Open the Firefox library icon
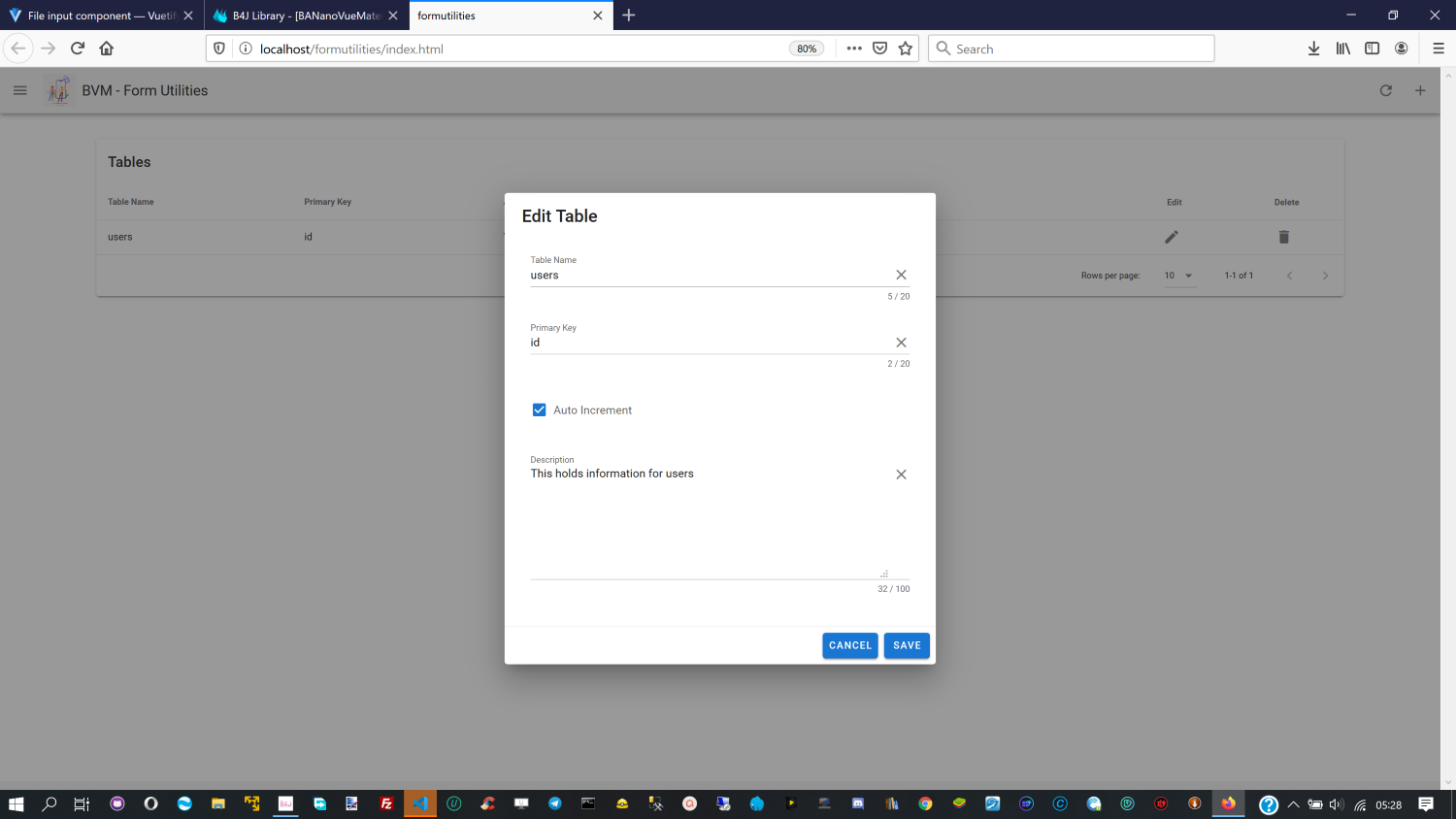The image size is (1456, 819). pos(1342,49)
